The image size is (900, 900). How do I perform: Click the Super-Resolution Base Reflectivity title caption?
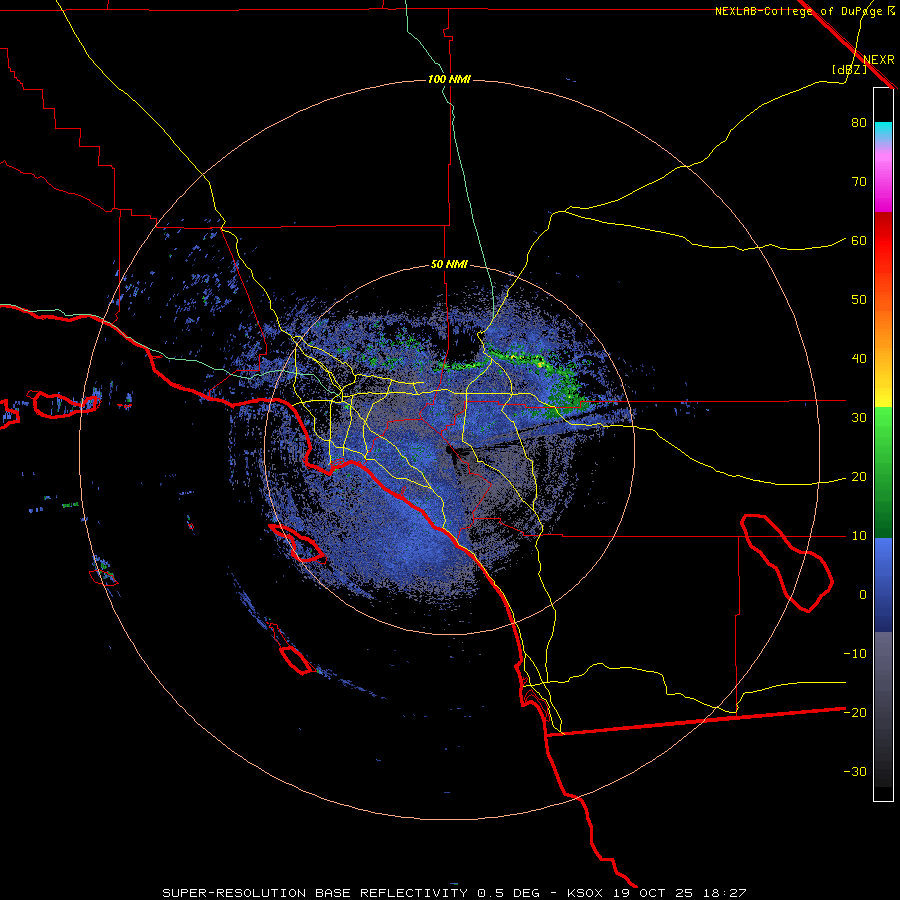coord(454,893)
